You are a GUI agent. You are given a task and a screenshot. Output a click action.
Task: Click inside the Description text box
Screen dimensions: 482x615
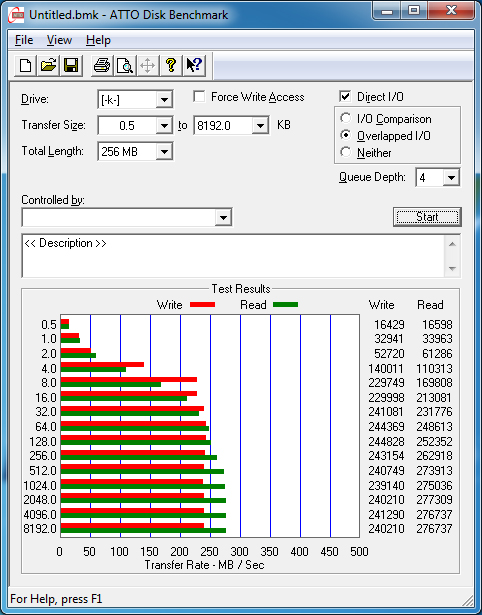tap(234, 256)
